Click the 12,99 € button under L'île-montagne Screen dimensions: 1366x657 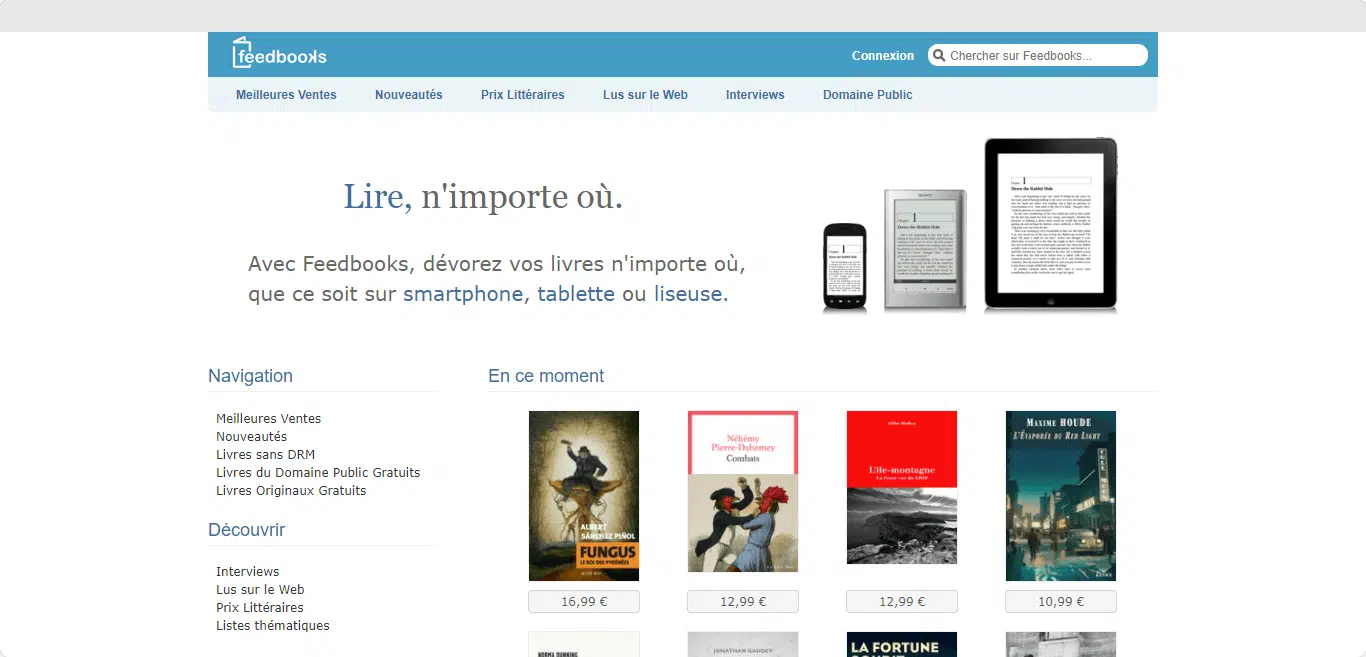[902, 602]
